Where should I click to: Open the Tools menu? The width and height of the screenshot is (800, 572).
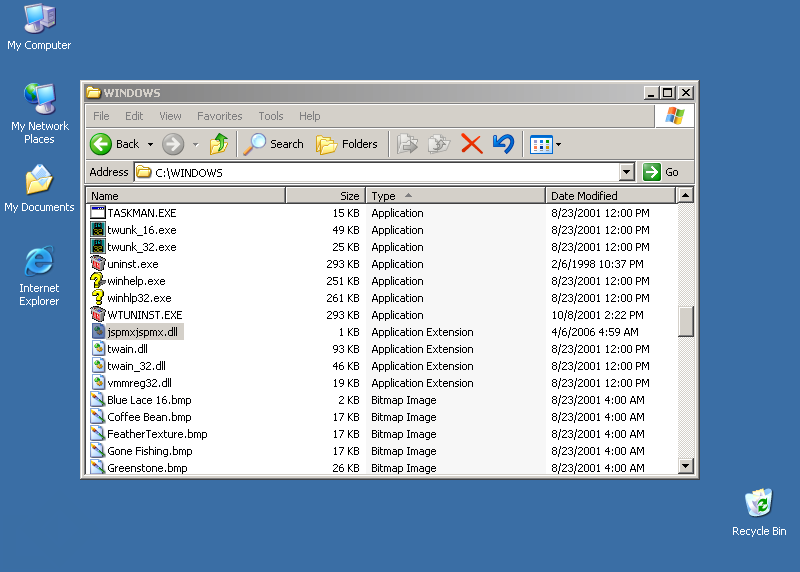[270, 116]
